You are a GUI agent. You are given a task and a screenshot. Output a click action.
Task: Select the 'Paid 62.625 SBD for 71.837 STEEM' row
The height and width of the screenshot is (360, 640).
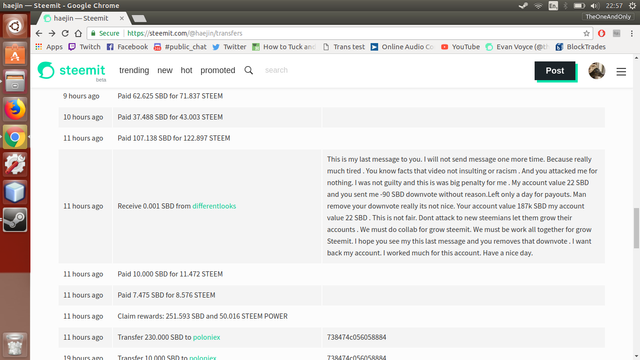click(331, 96)
